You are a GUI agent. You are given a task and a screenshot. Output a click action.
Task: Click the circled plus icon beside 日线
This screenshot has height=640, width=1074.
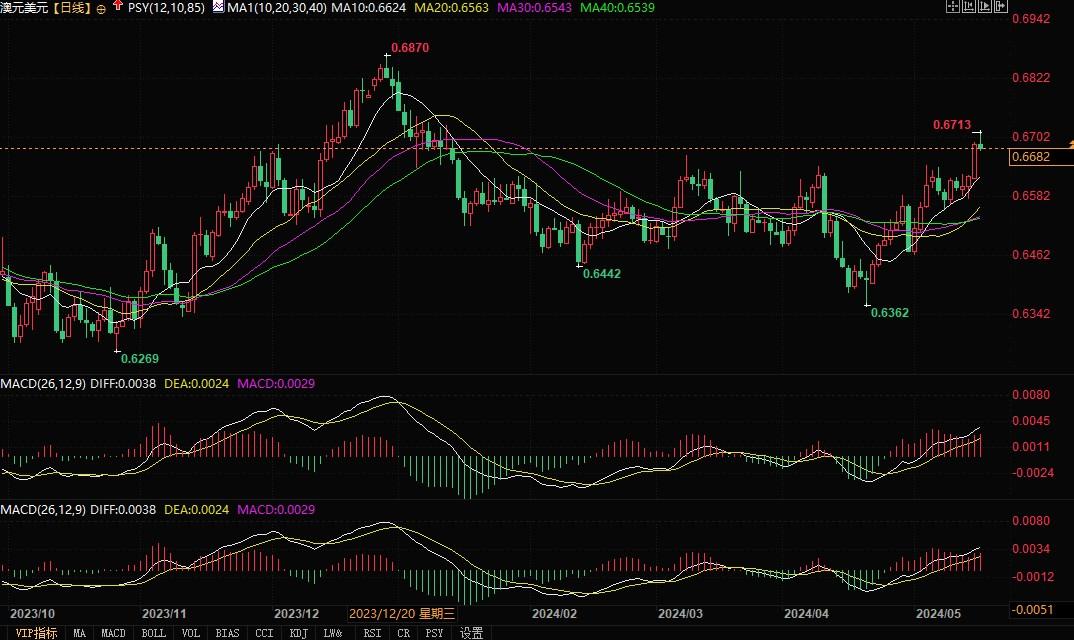click(x=100, y=8)
